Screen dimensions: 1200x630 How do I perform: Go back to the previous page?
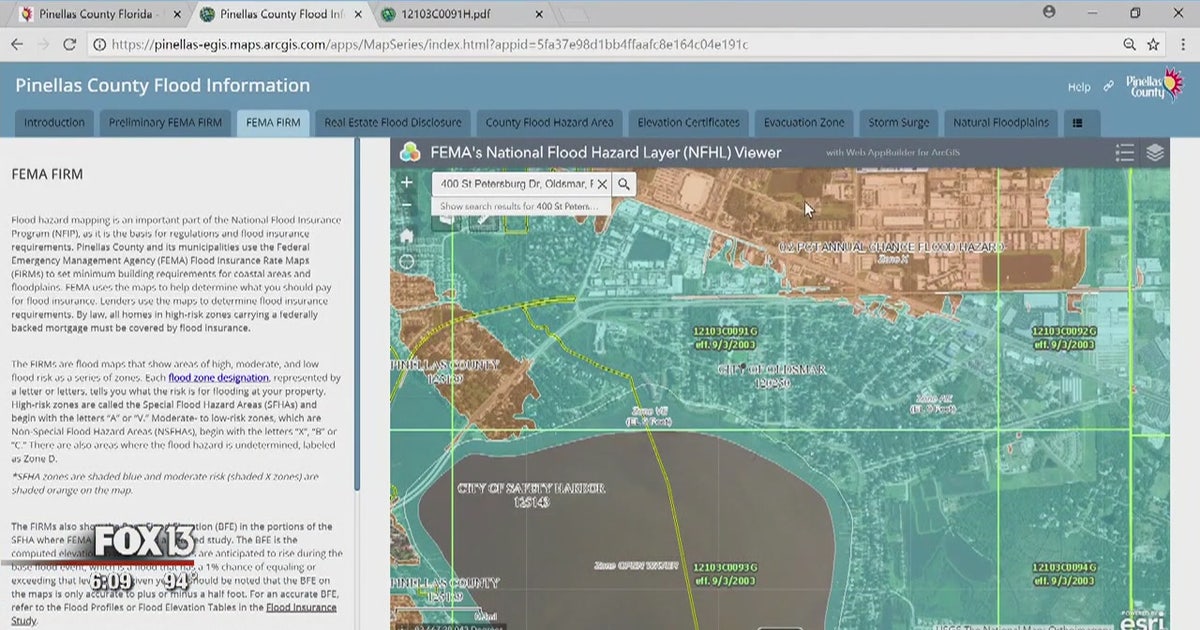17,45
